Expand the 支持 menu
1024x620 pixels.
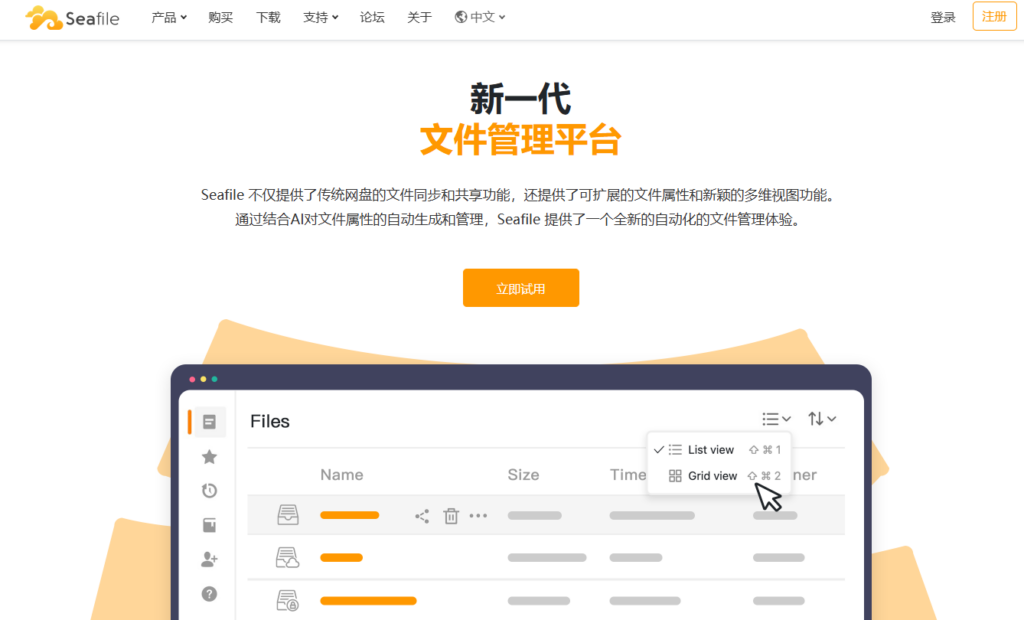pos(321,18)
